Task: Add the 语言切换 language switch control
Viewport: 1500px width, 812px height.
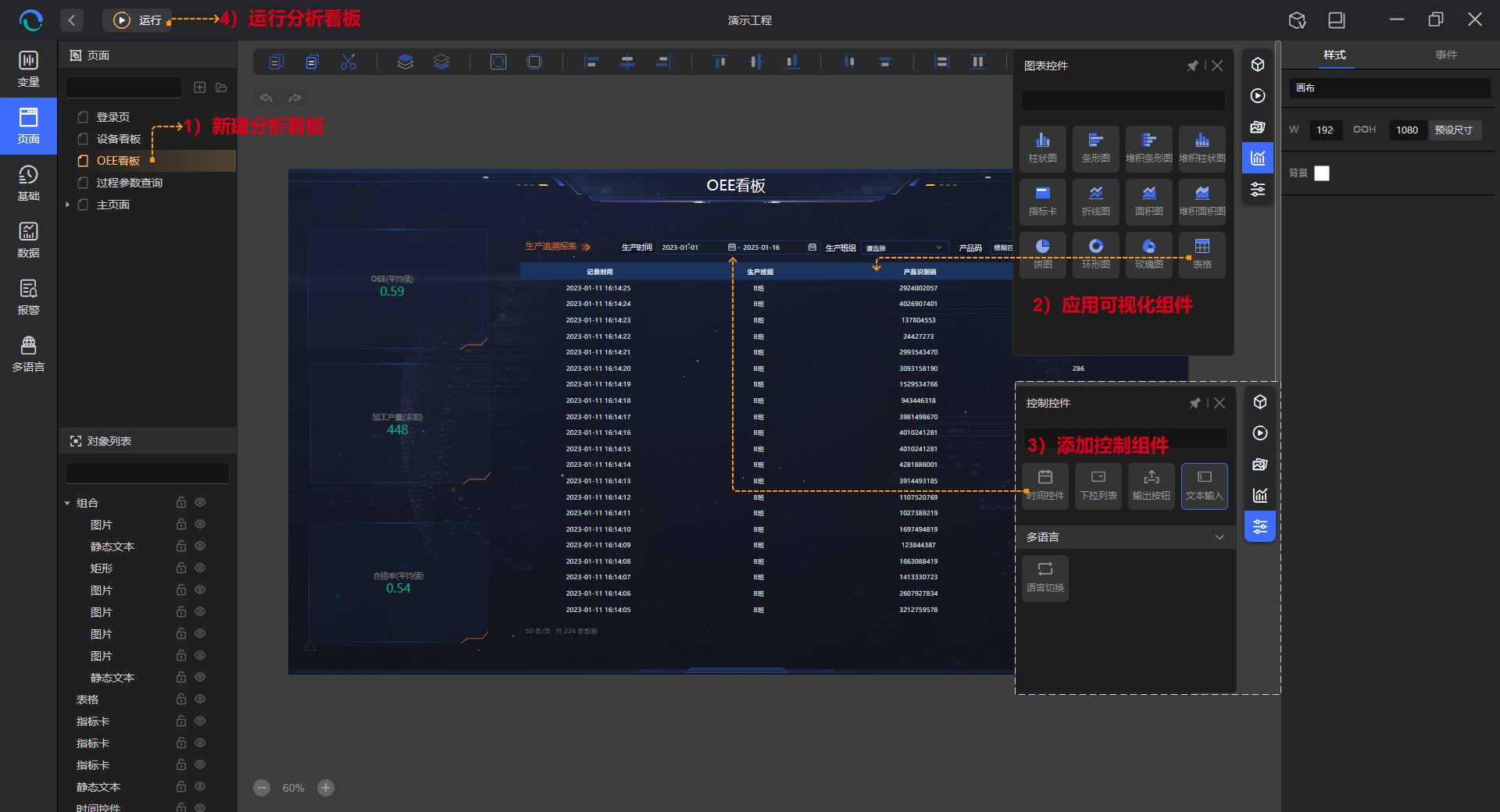Action: click(x=1045, y=578)
